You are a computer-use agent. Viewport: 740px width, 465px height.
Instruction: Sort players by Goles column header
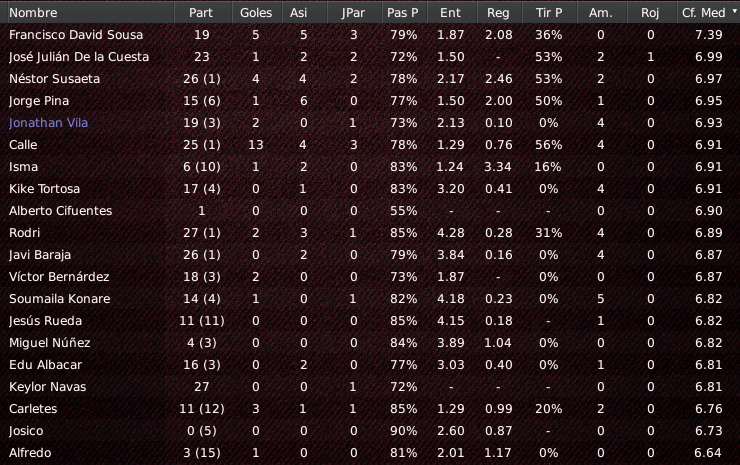click(x=256, y=13)
